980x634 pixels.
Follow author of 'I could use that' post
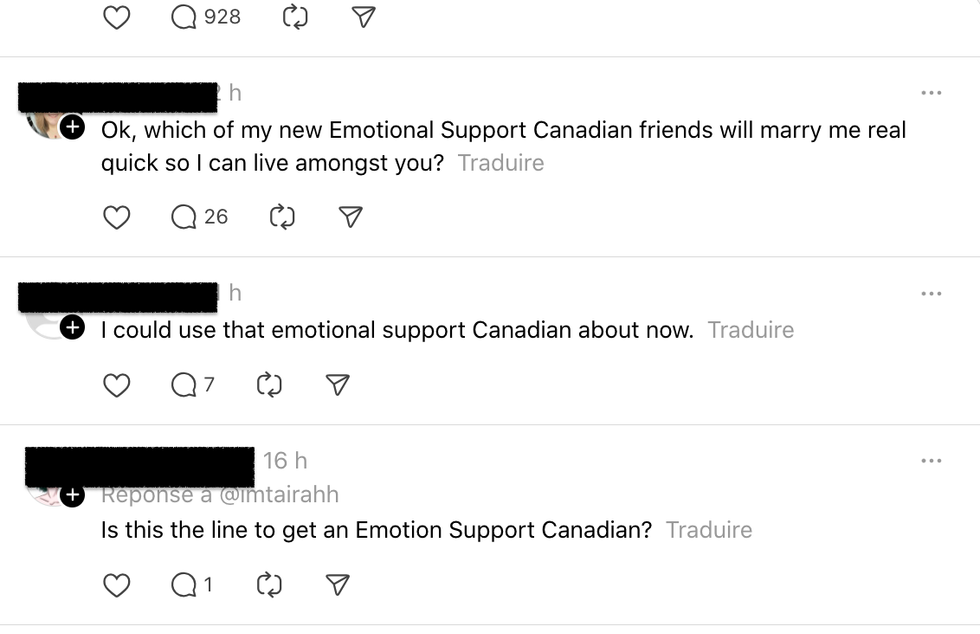click(72, 328)
